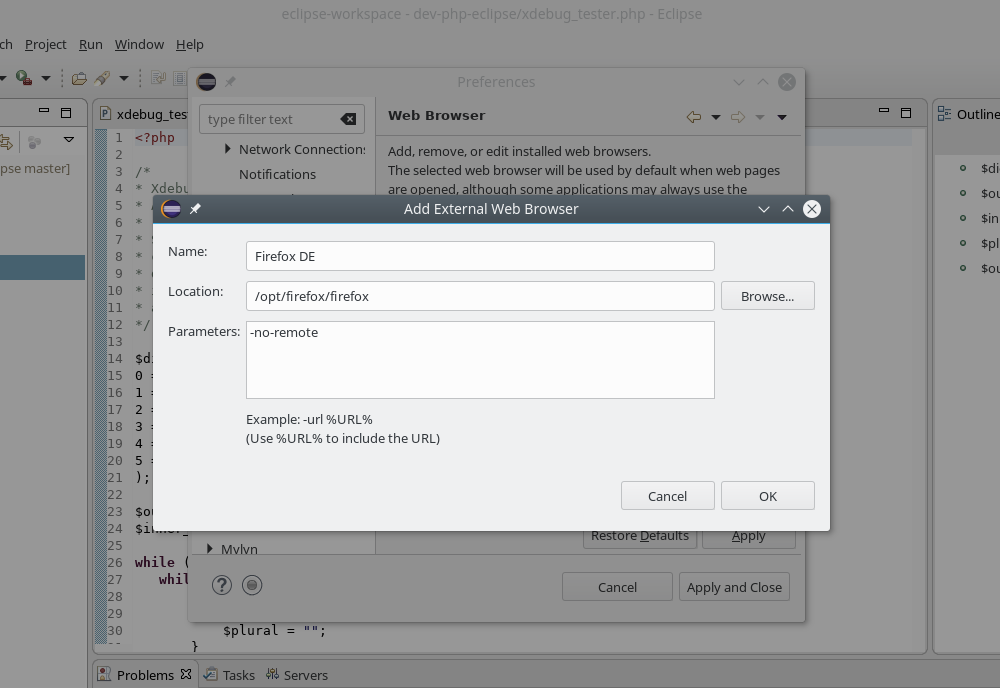Expand the Mylyn node in Preferences
The height and width of the screenshot is (688, 1000).
point(210,548)
